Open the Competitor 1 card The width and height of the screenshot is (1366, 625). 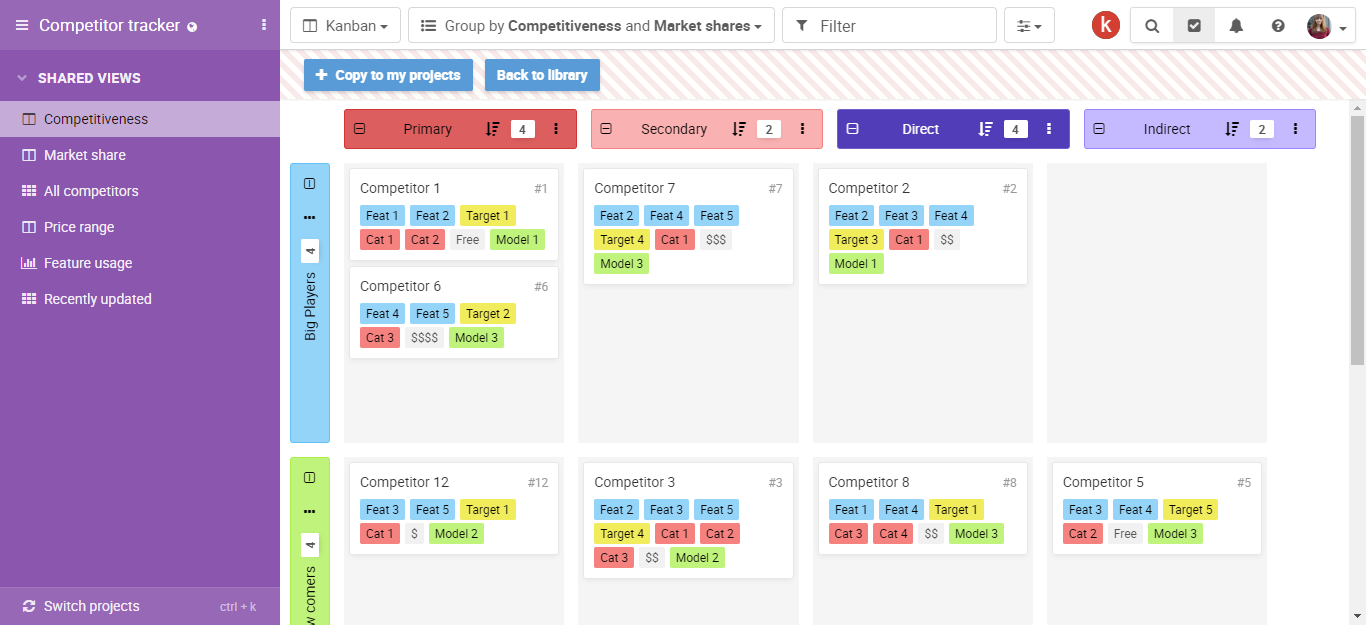pyautogui.click(x=454, y=214)
